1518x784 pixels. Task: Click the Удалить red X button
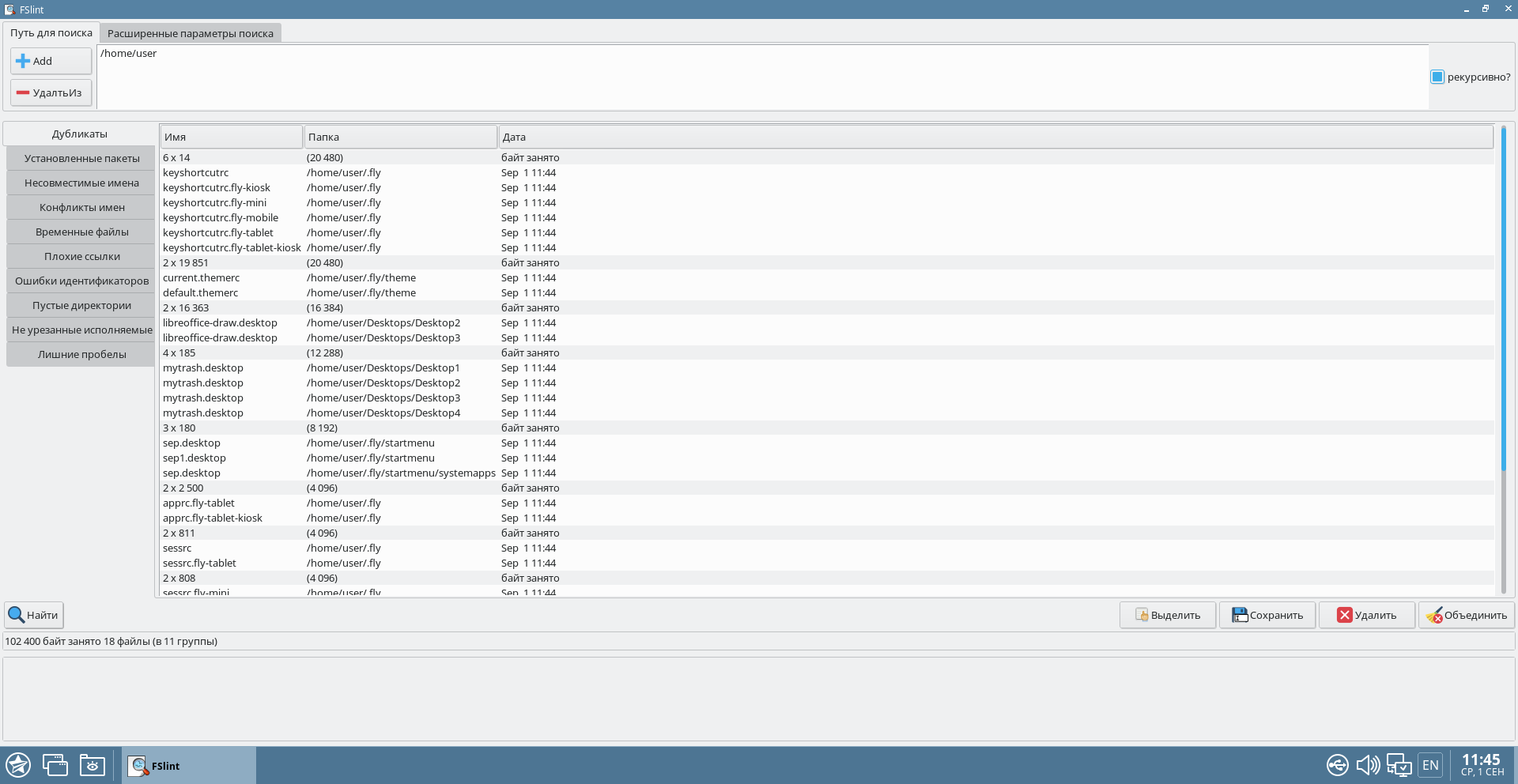[x=1366, y=615]
